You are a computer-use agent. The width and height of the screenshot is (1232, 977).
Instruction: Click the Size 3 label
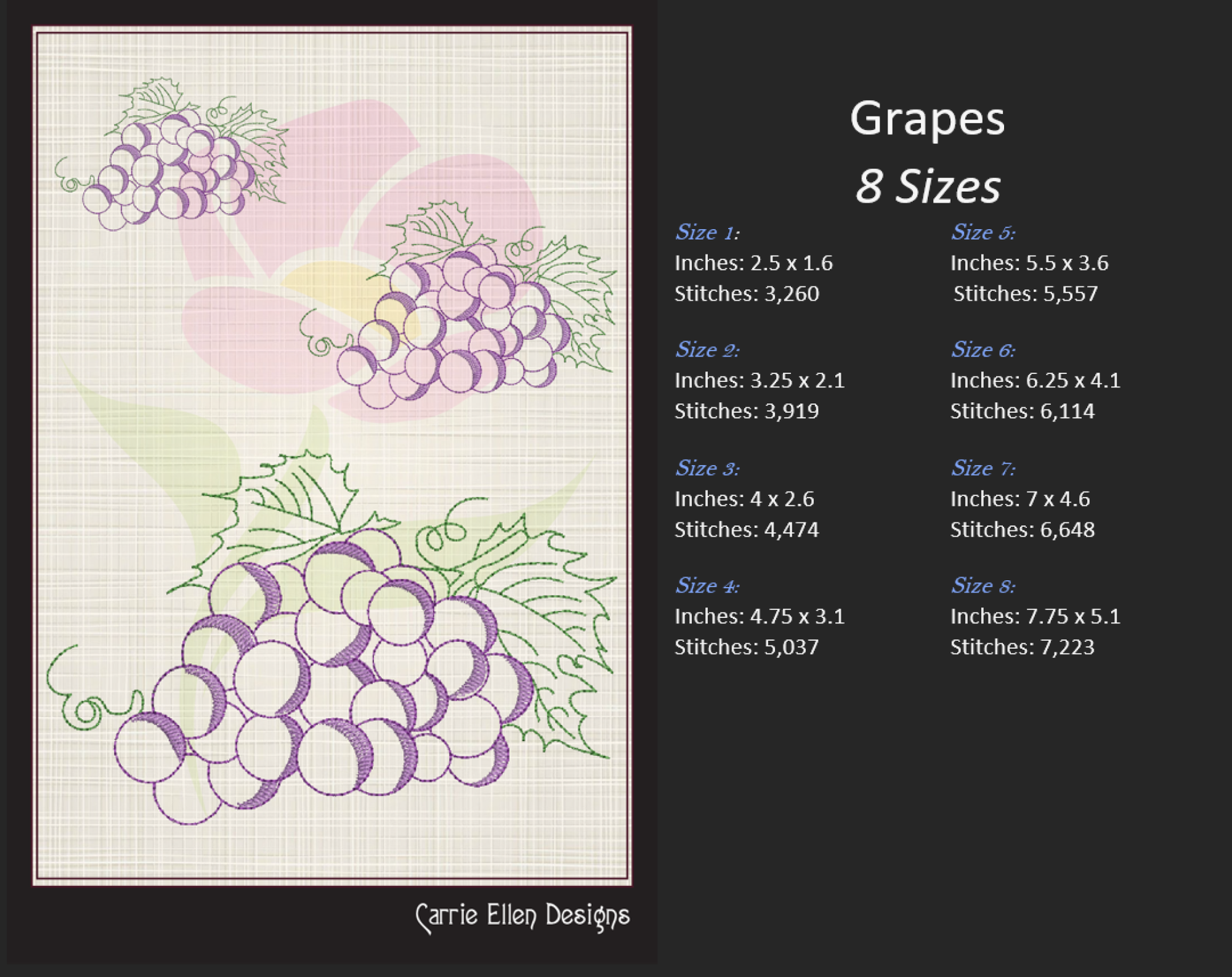(707, 468)
